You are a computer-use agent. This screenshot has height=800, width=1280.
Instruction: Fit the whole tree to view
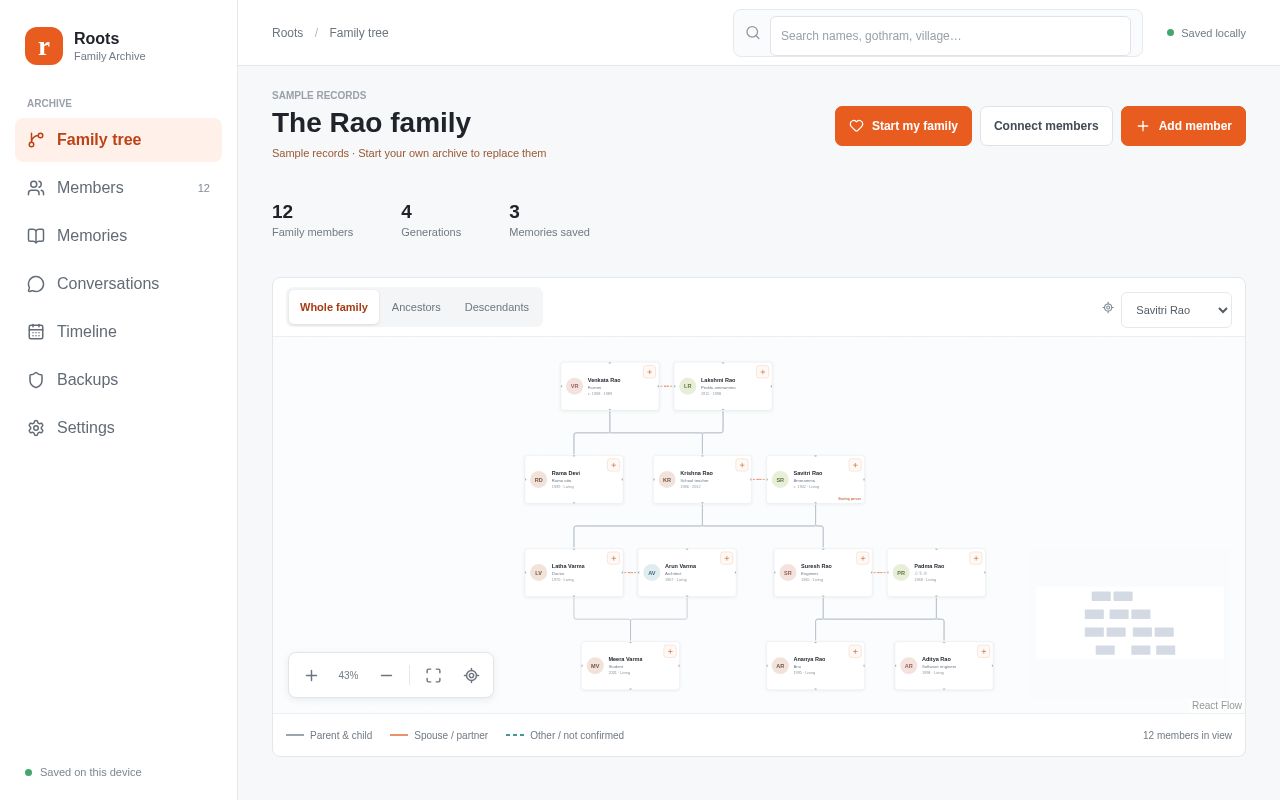(x=433, y=675)
